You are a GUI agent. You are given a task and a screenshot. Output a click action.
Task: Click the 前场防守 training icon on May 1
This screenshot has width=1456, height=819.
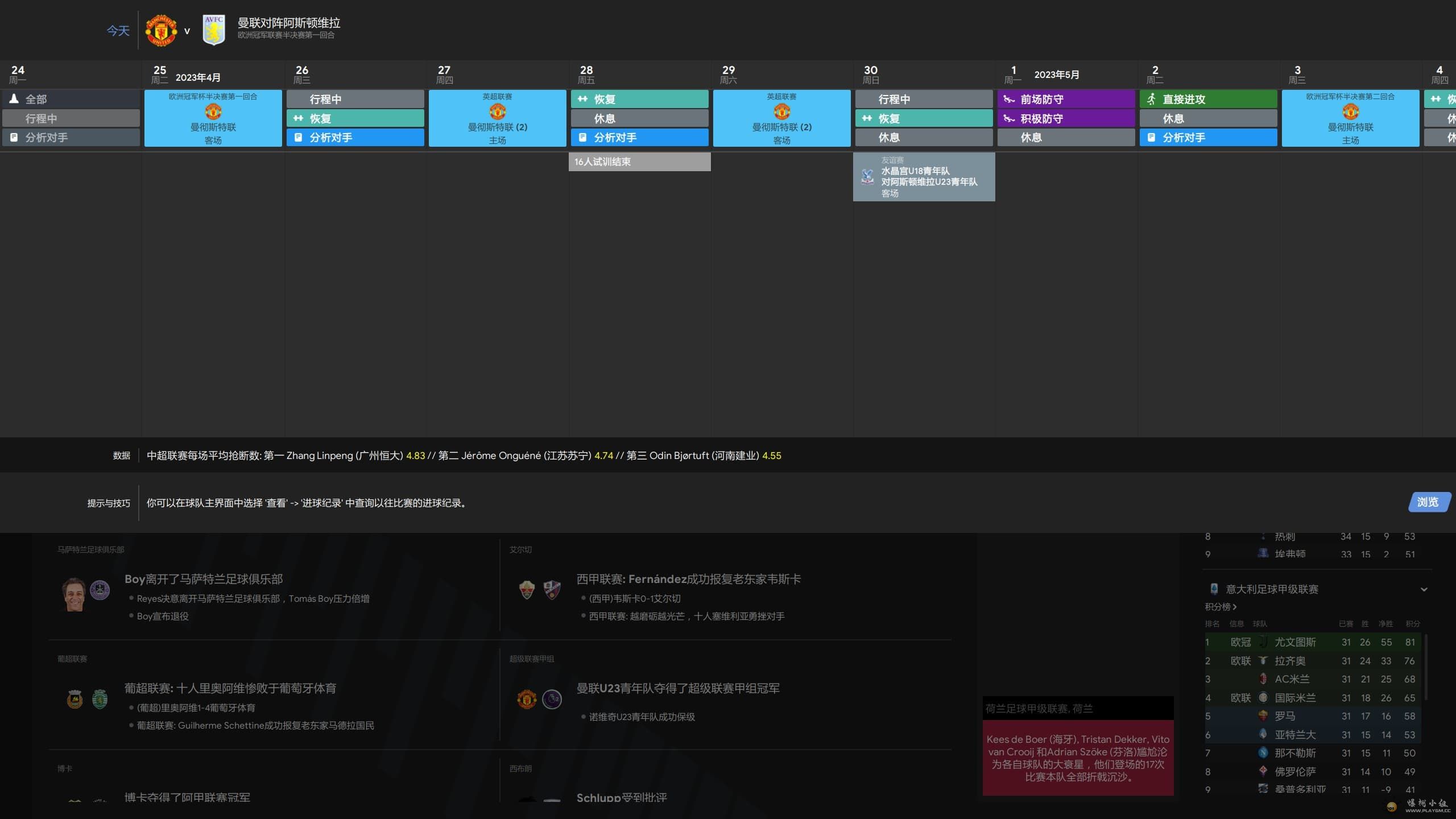[1009, 99]
